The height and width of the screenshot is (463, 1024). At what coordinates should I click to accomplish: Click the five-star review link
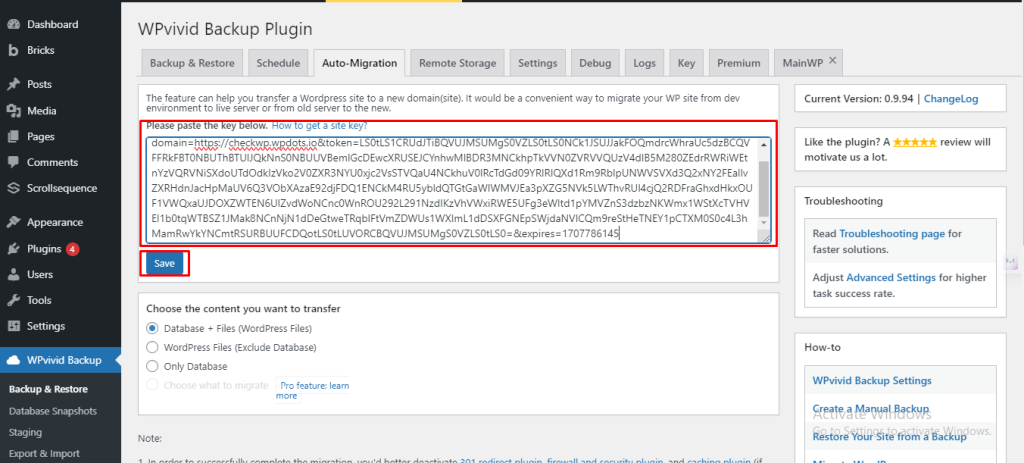tap(915, 142)
